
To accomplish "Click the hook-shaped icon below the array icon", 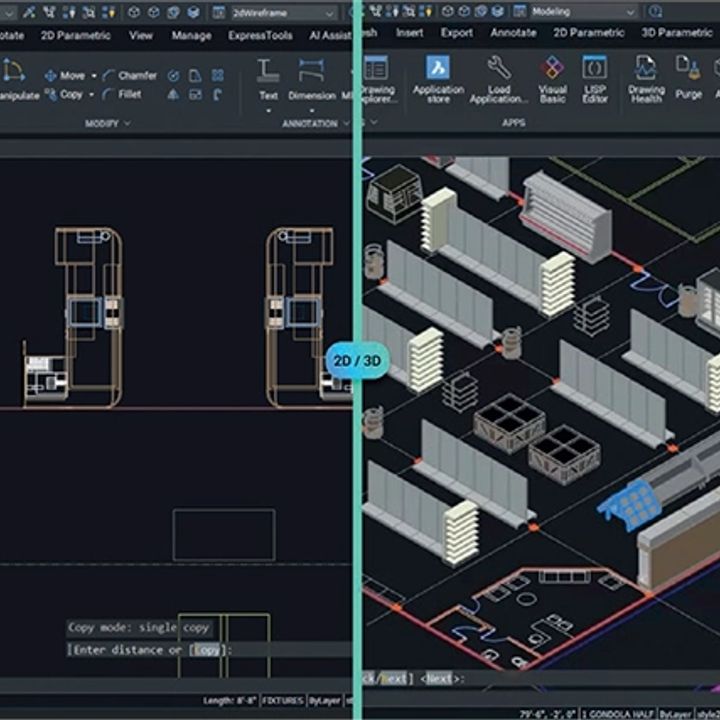I will pyautogui.click(x=218, y=95).
